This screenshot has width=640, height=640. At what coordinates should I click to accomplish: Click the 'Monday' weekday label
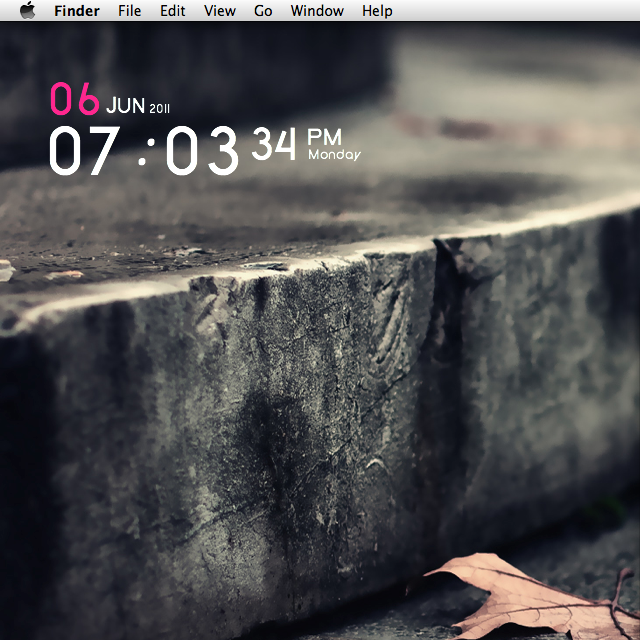334,155
